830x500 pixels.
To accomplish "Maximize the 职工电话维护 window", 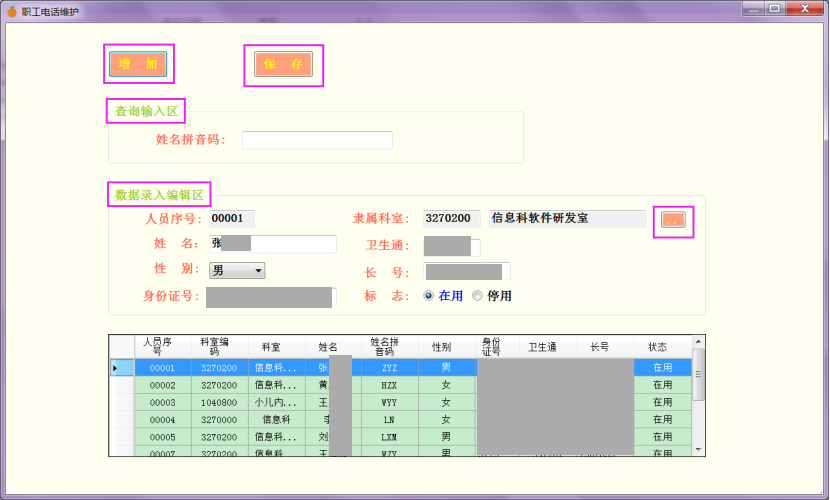I will click(x=775, y=9).
